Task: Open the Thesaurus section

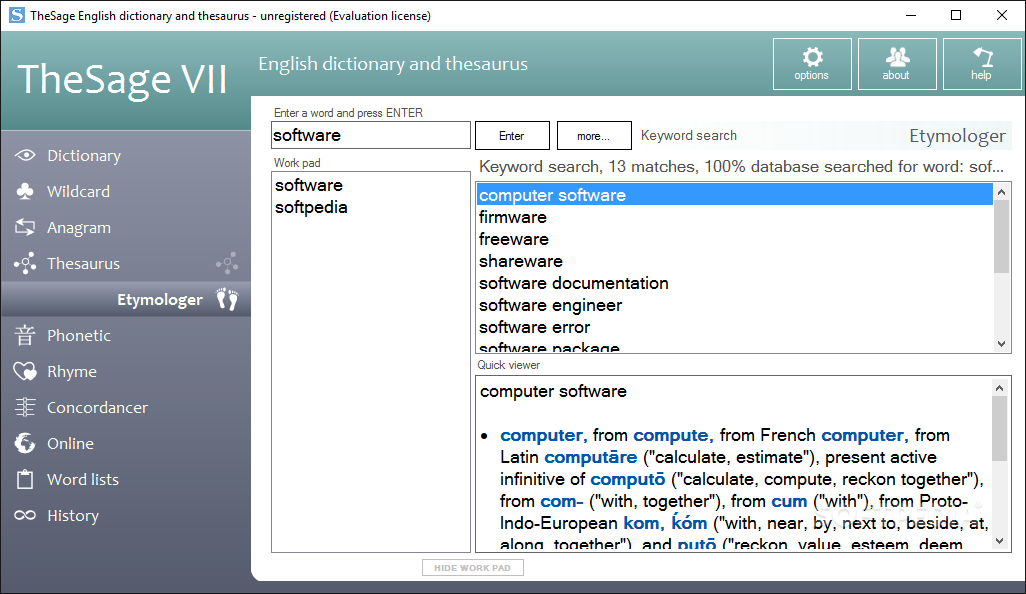Action: point(84,264)
